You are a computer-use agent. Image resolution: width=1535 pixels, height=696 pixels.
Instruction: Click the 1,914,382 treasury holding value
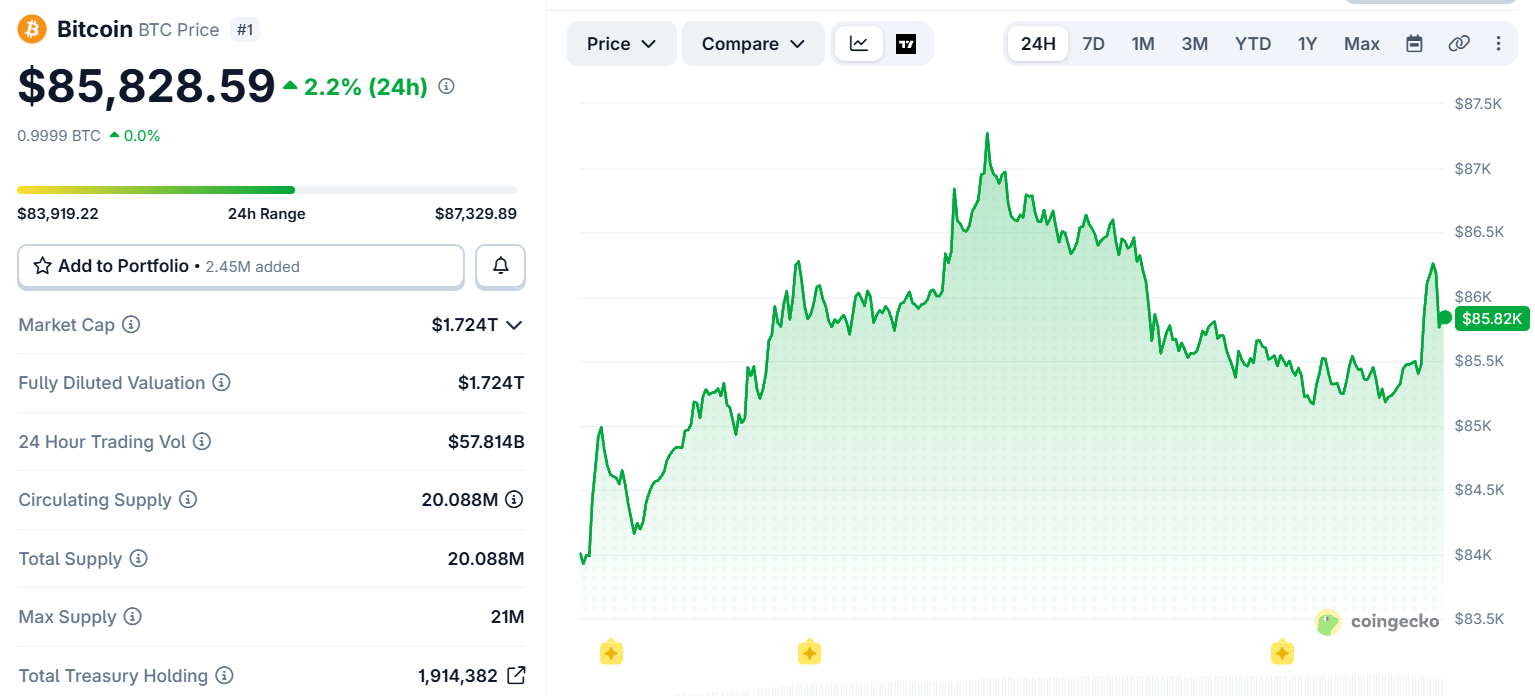point(458,676)
